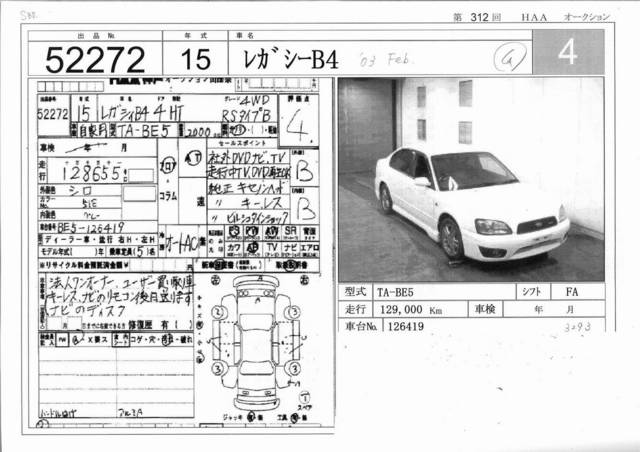Click the 第 312 回 auction round text

(x=477, y=17)
